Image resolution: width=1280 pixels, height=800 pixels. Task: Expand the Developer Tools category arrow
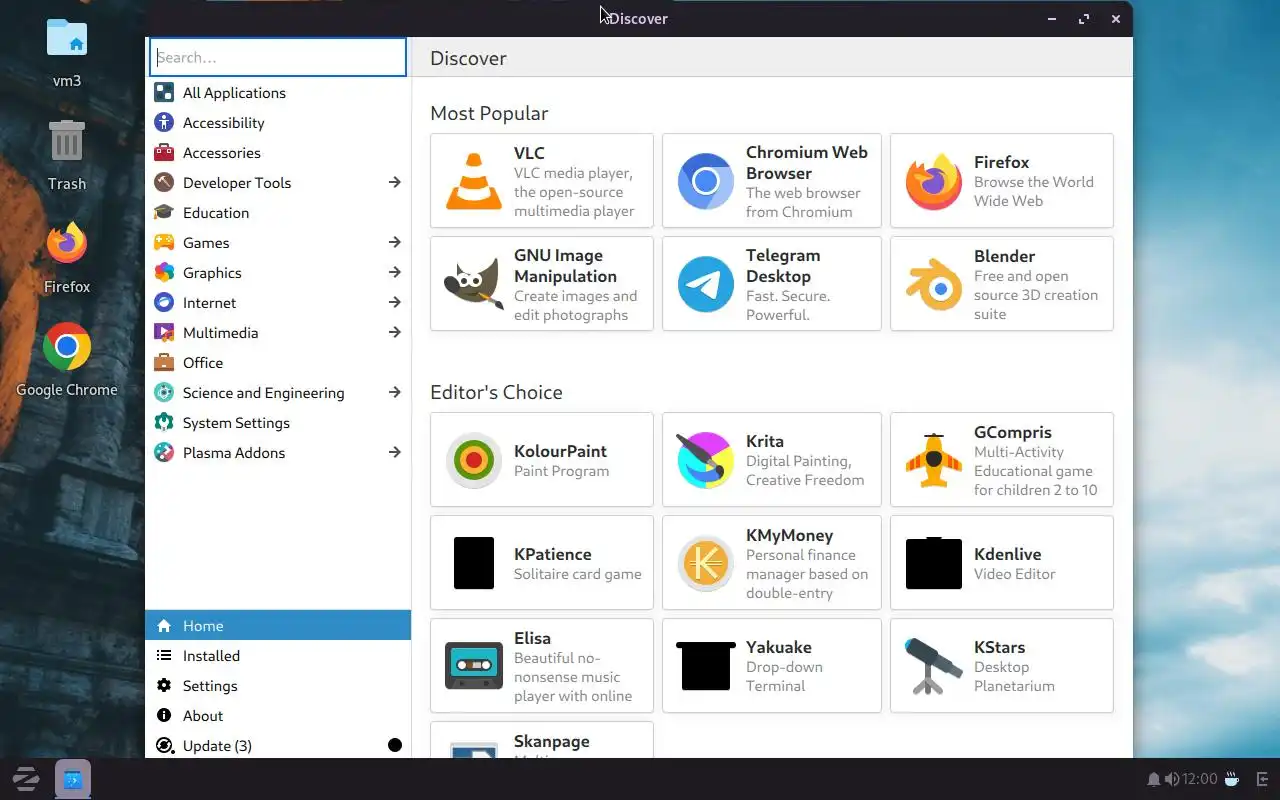pyautogui.click(x=395, y=182)
